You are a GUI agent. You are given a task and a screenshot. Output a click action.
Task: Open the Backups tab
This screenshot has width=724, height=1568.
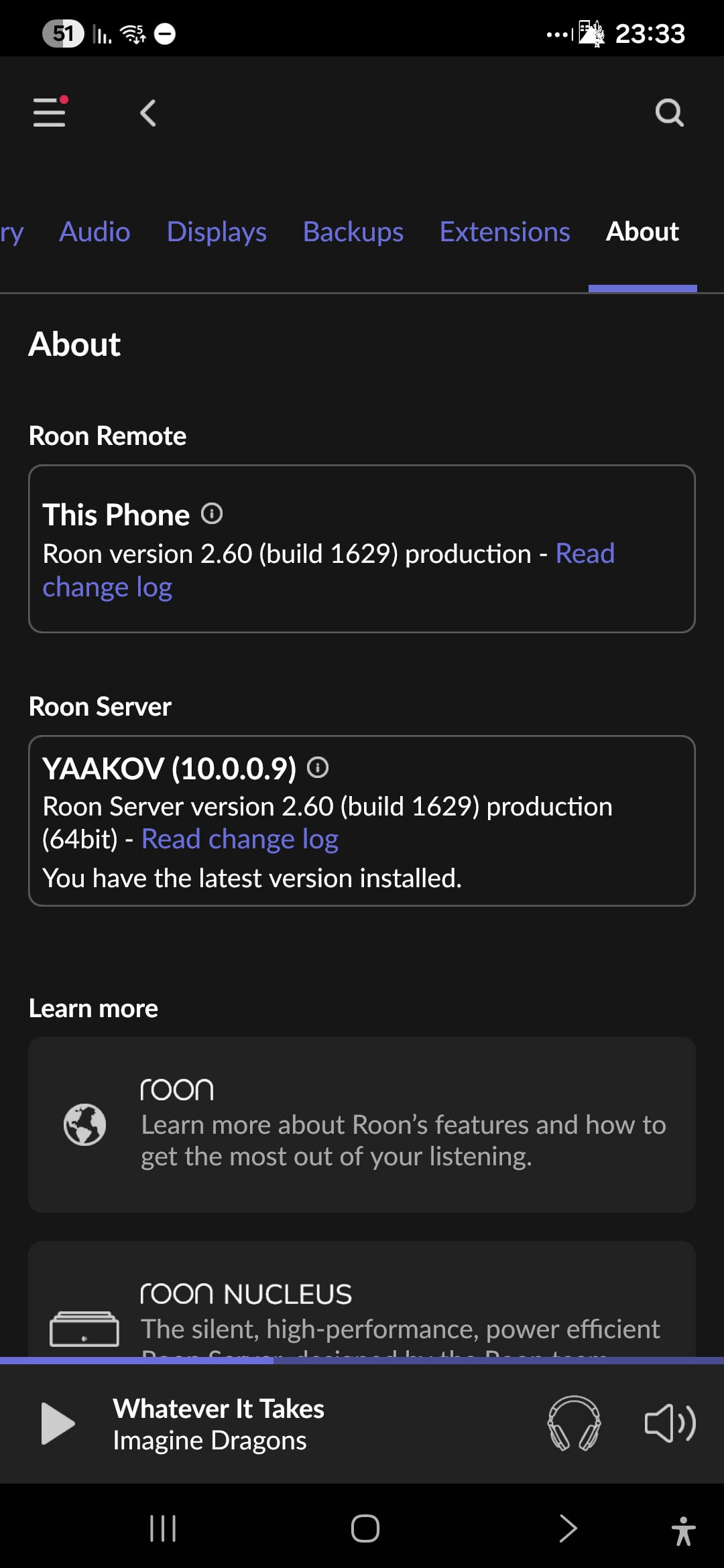point(353,232)
